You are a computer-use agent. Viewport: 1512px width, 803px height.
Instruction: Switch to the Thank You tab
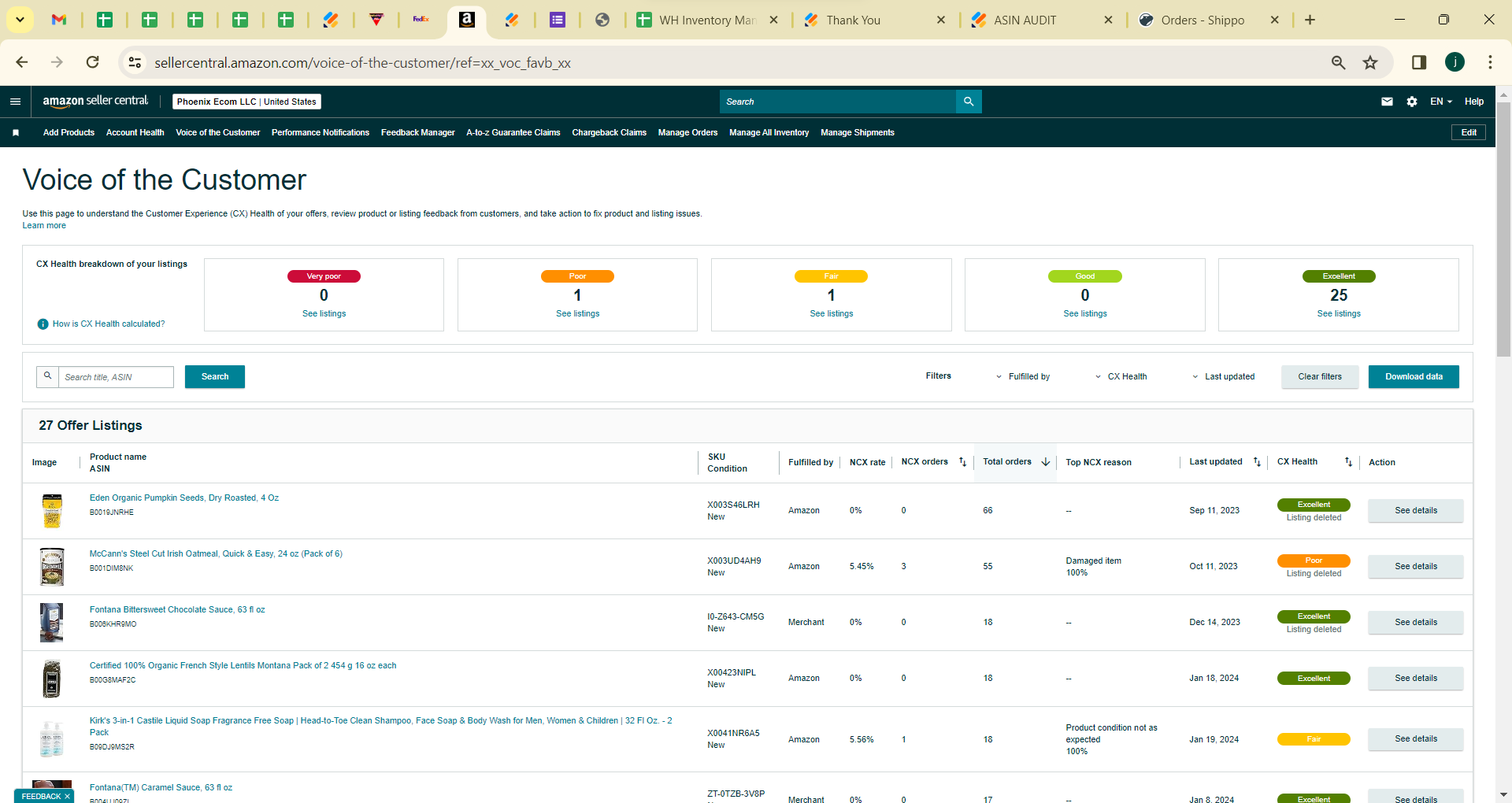(875, 20)
